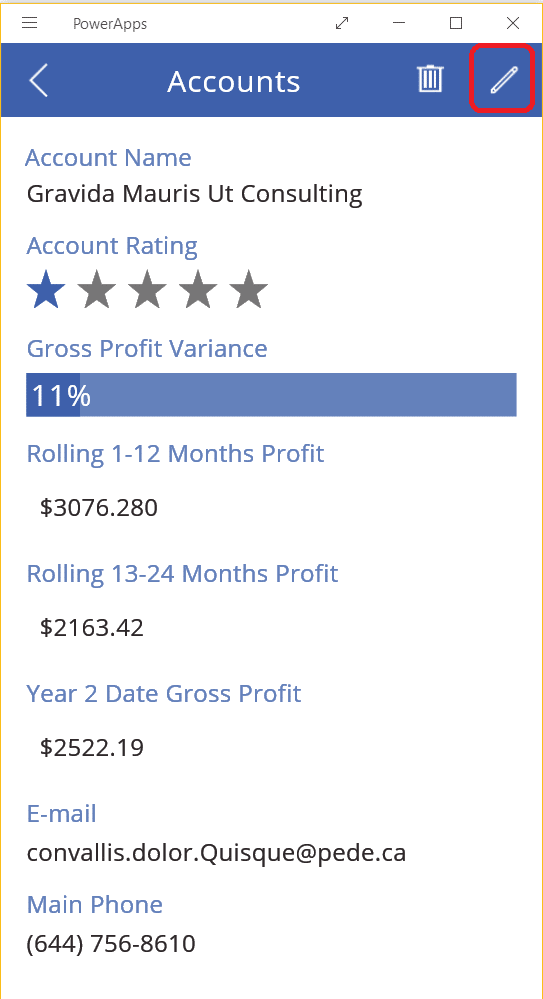Click the email convallis.dolor.Quisque@pede.ca

217,852
